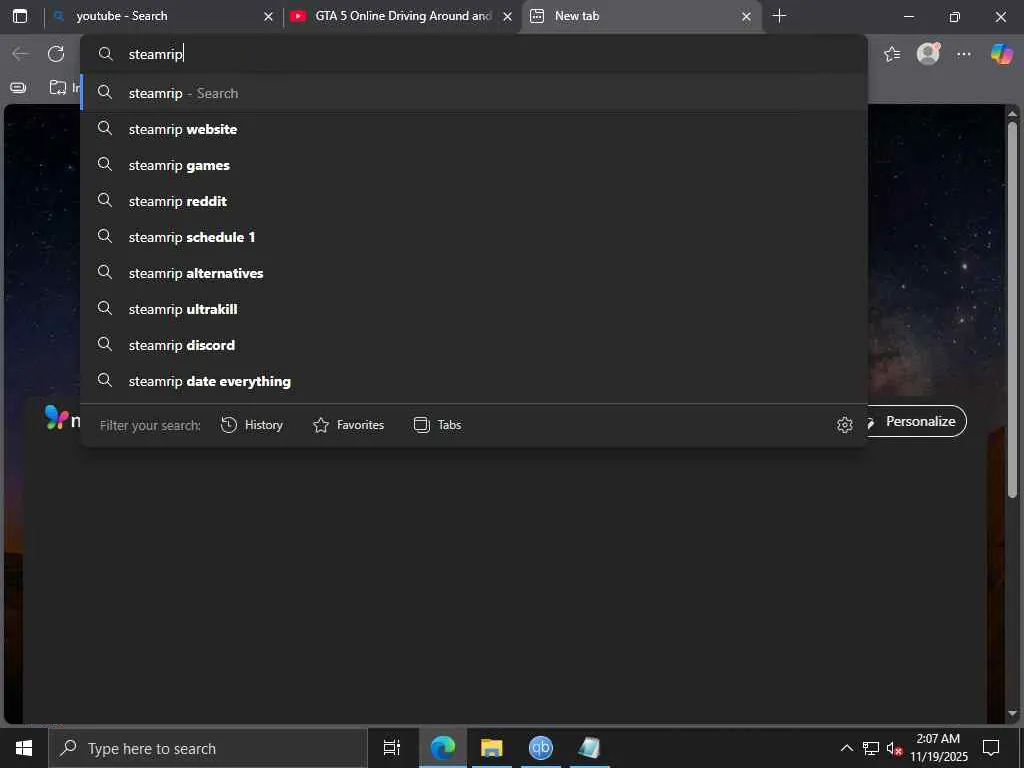Select 'steamrip - Search' suggestion
The height and width of the screenshot is (768, 1024).
click(x=473, y=93)
